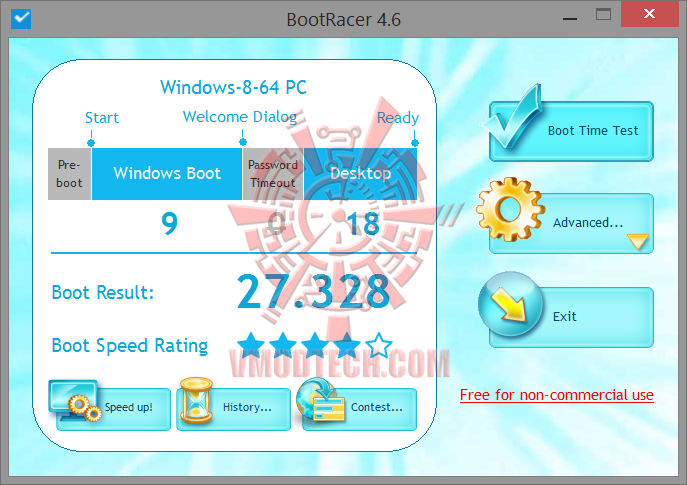
Task: Start the Boot Time Test
Action: [571, 131]
